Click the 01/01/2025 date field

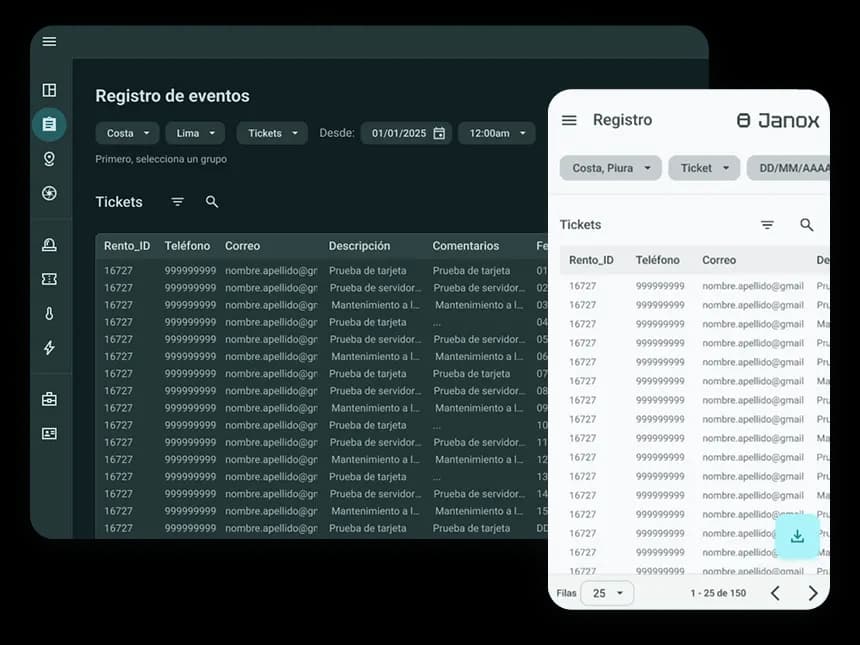[x=406, y=133]
